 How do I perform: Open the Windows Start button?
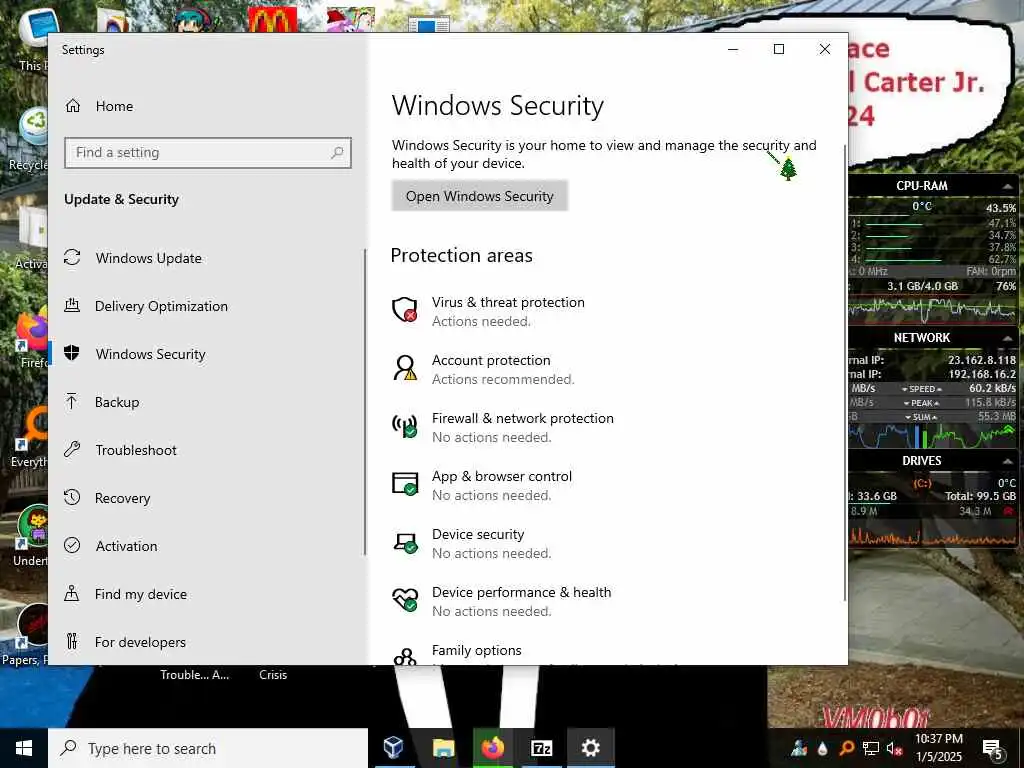(x=24, y=748)
